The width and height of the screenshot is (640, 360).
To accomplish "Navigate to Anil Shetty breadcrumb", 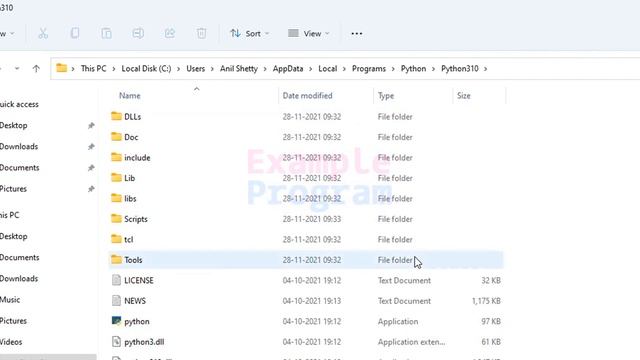I will coord(239,69).
